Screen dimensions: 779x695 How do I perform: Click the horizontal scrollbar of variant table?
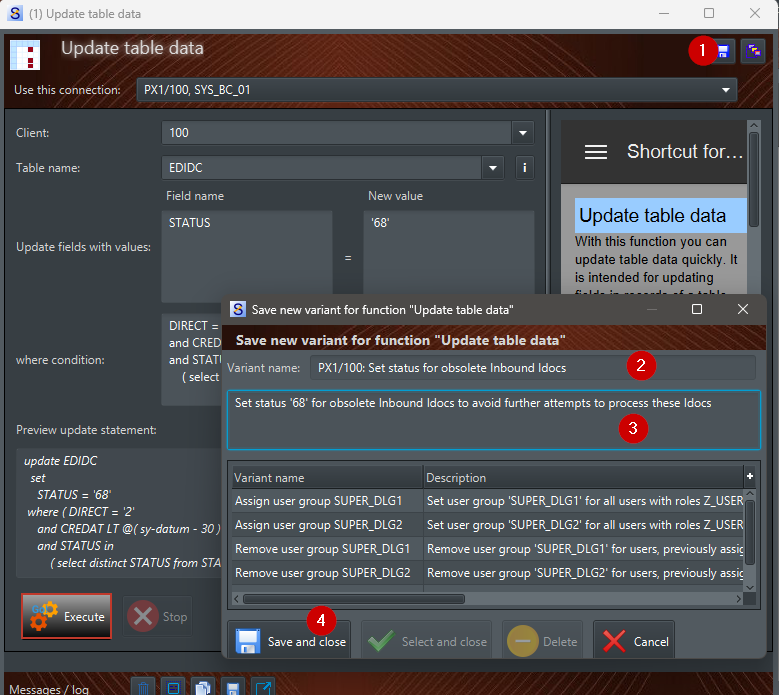(x=354, y=599)
